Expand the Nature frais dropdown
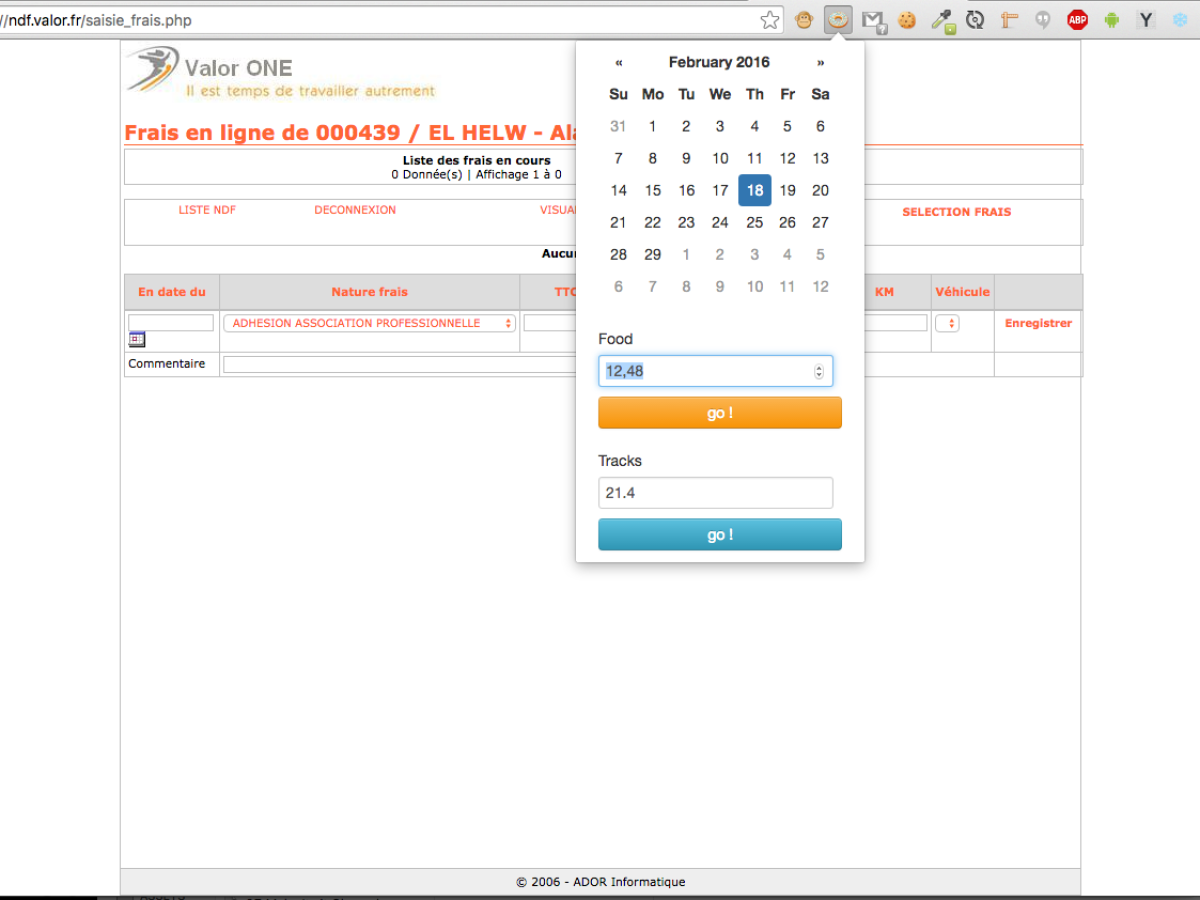The image size is (1200, 900). [370, 323]
